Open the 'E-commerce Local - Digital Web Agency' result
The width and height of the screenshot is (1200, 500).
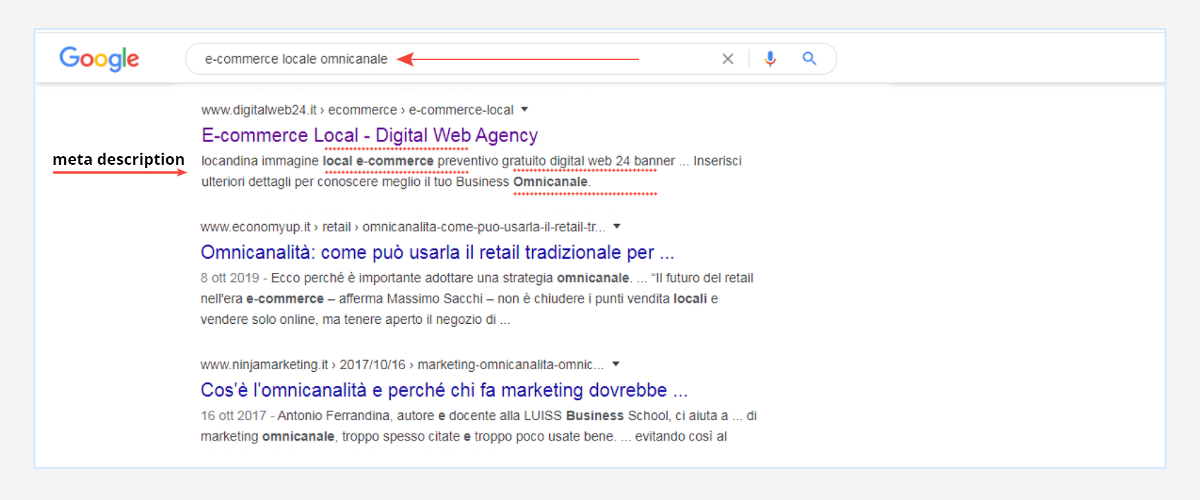[x=370, y=135]
